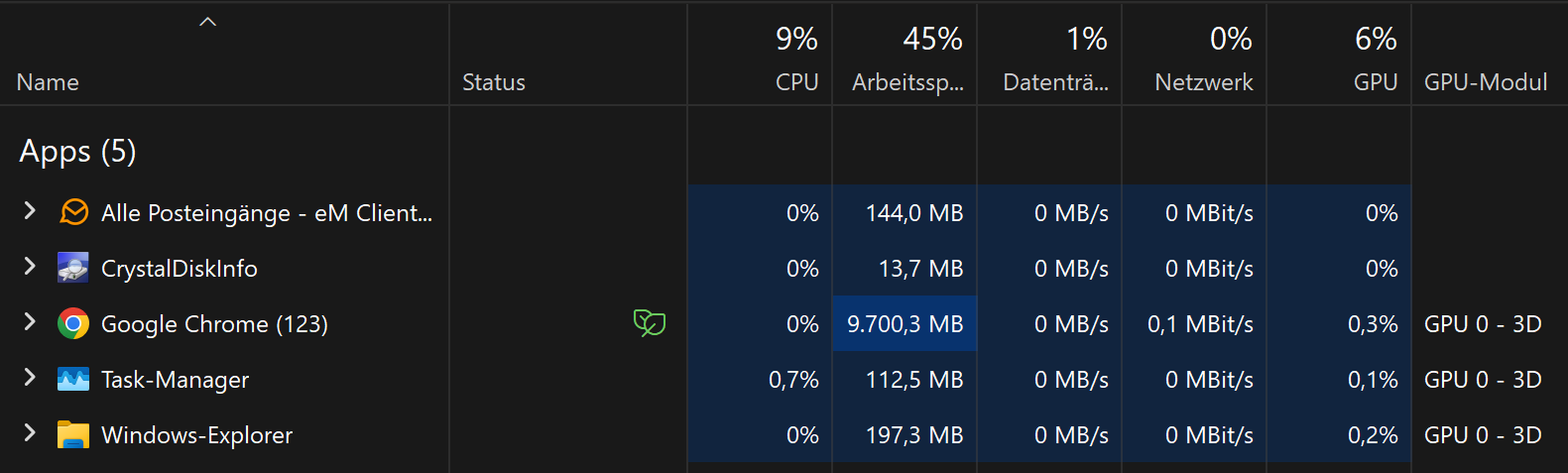The image size is (1568, 473).
Task: Click the eM Client app icon
Action: (x=73, y=212)
